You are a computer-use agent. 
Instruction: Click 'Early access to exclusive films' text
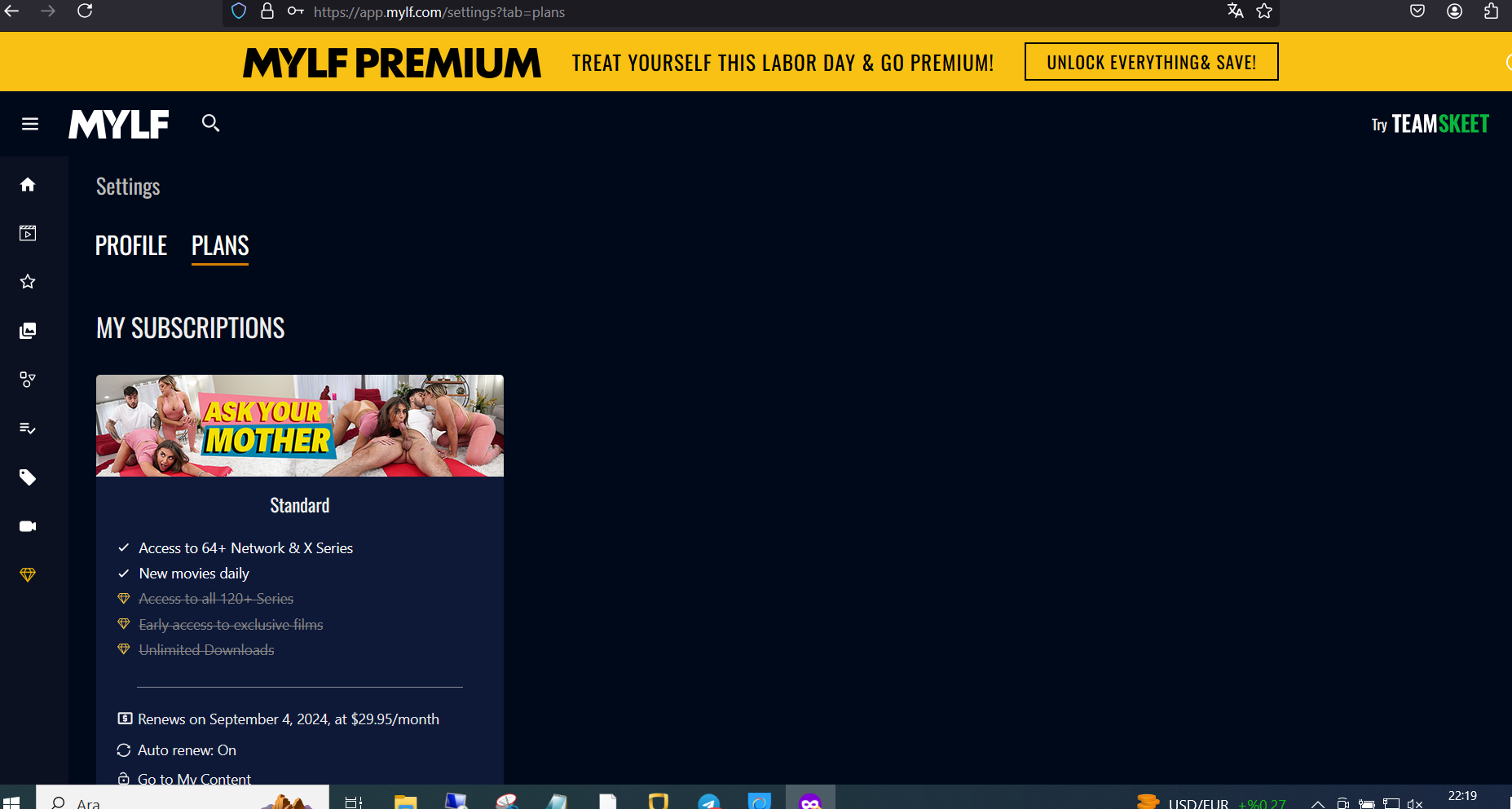click(x=231, y=625)
